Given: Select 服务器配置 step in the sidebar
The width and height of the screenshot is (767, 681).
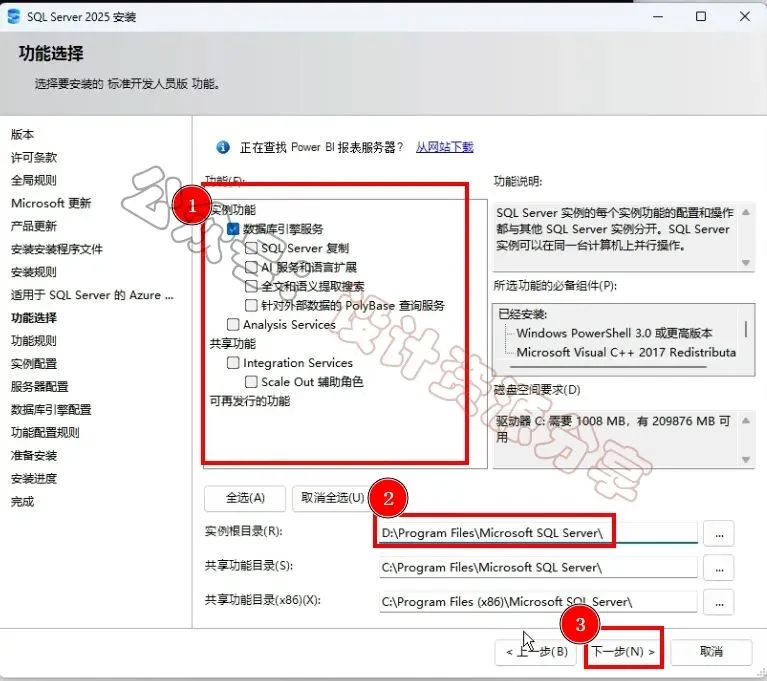Looking at the screenshot, I should (x=40, y=386).
